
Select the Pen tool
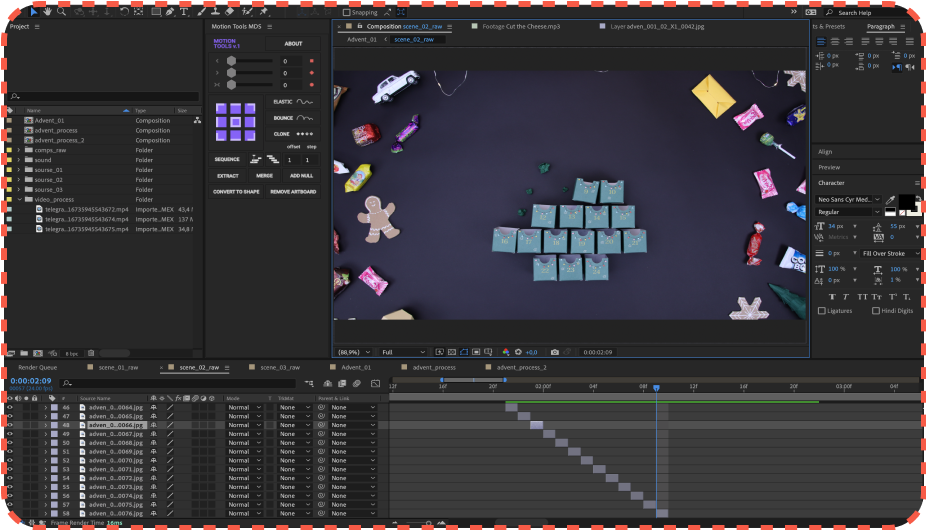click(x=170, y=11)
